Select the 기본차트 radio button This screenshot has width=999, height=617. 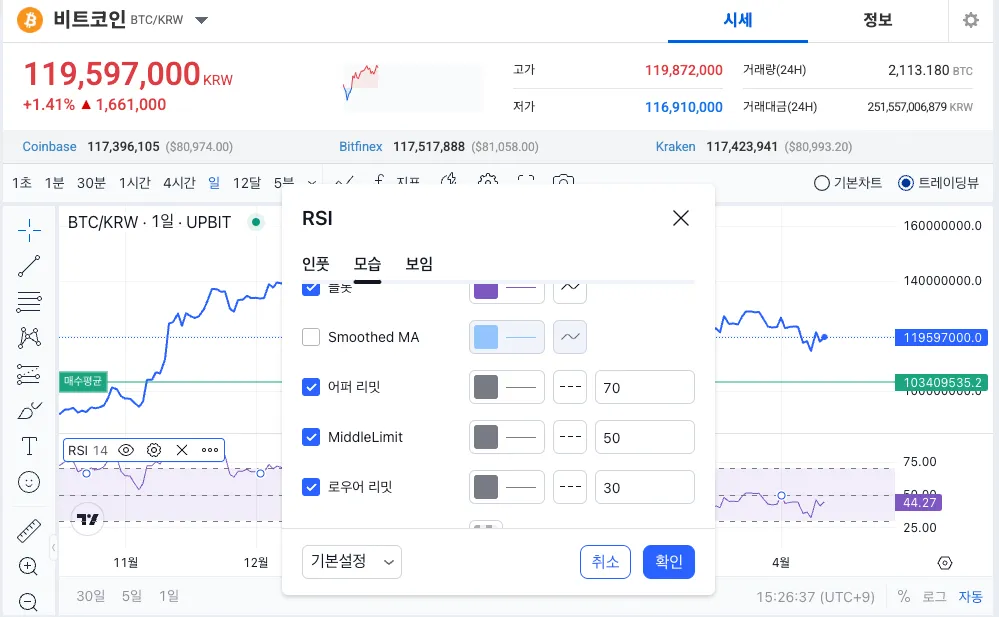(822, 183)
